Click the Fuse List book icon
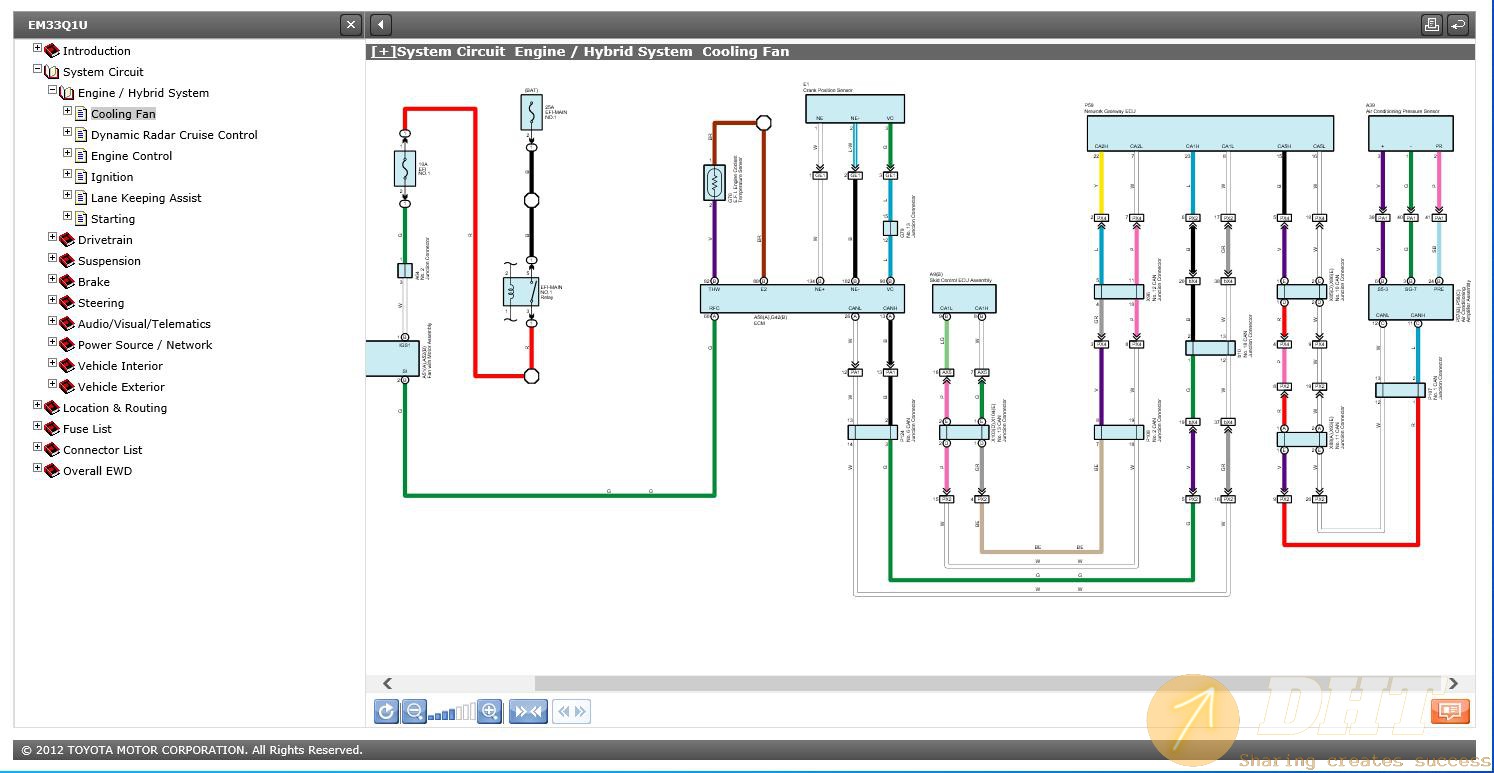Image resolution: width=1494 pixels, height=773 pixels. tap(52, 429)
